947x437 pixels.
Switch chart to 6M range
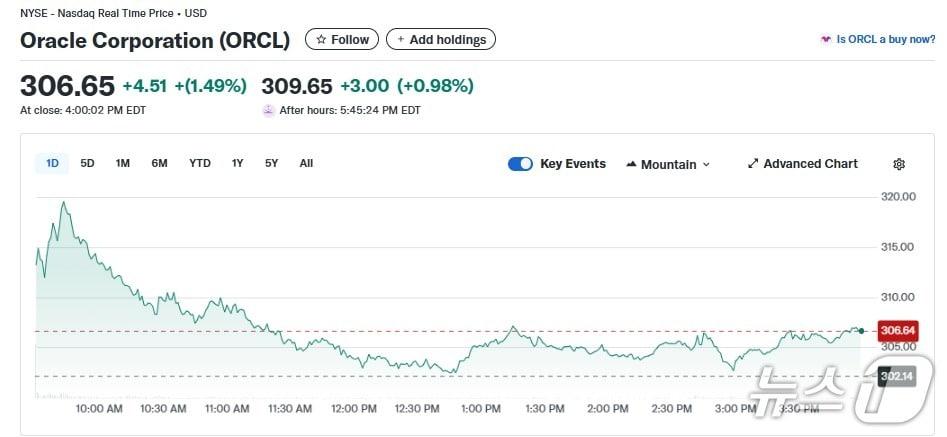pyautogui.click(x=159, y=163)
